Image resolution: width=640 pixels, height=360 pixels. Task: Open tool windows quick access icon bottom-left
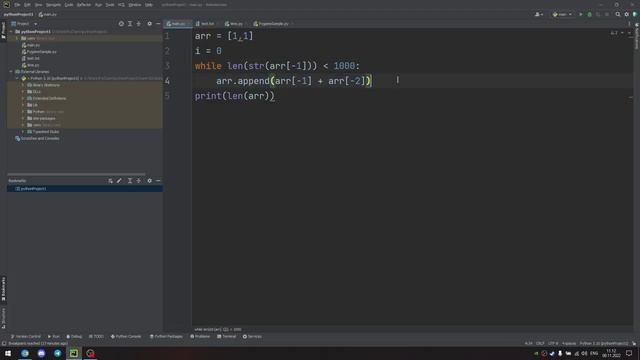[4, 343]
